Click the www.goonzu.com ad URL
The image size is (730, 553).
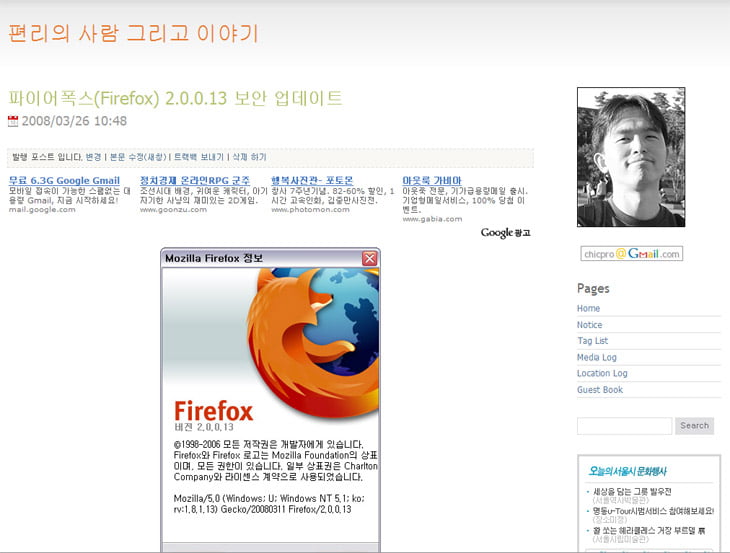pyautogui.click(x=173, y=209)
